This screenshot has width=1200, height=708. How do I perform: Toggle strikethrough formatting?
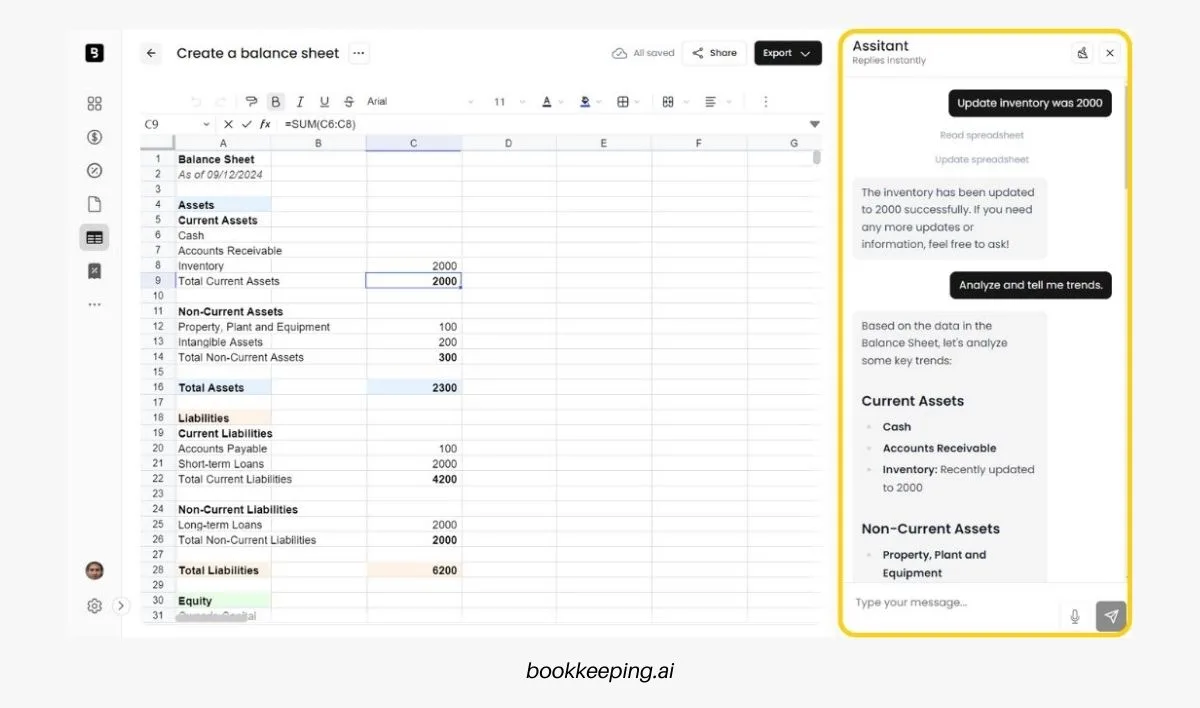348,102
